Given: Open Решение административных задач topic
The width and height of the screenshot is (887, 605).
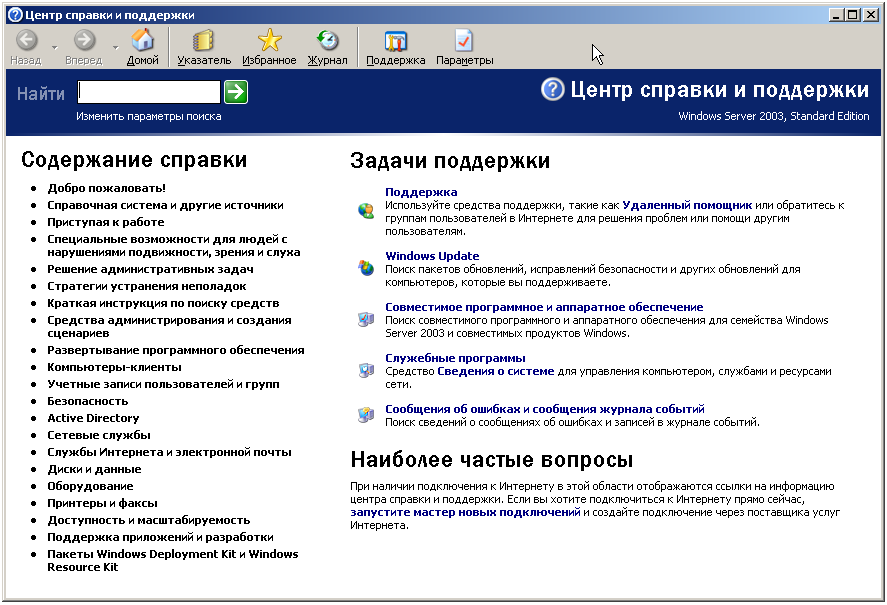Looking at the screenshot, I should pyautogui.click(x=150, y=269).
